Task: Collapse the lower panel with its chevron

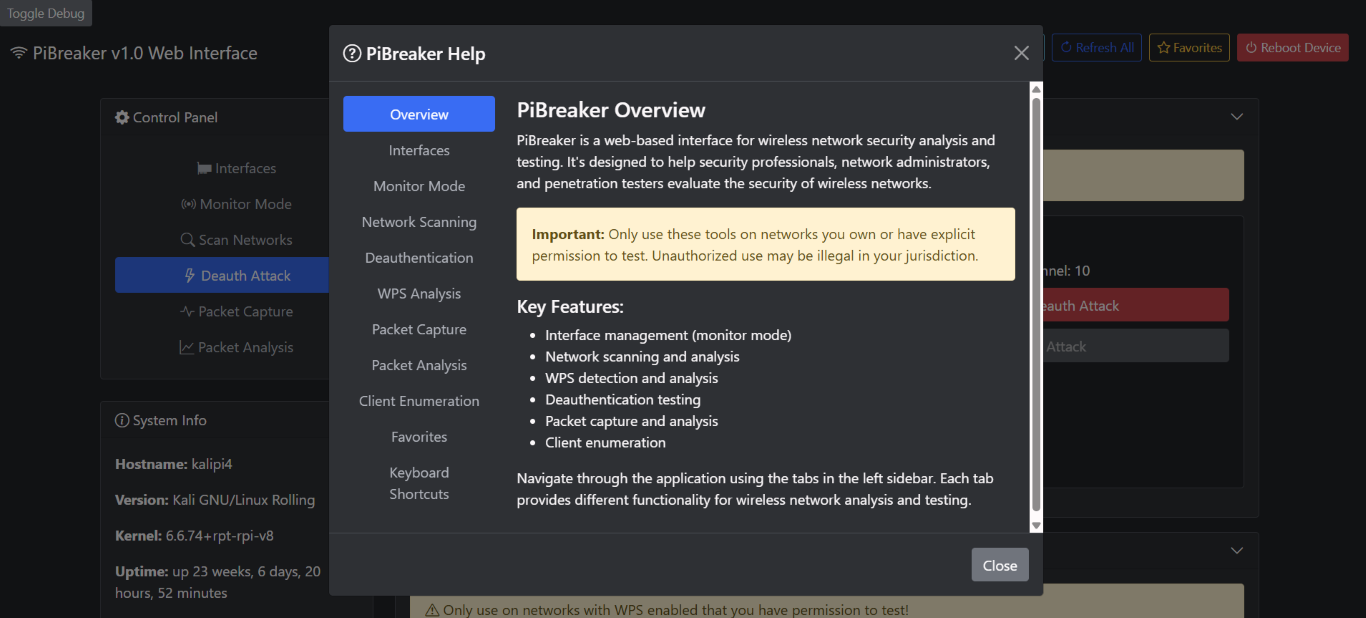Action: click(1237, 551)
